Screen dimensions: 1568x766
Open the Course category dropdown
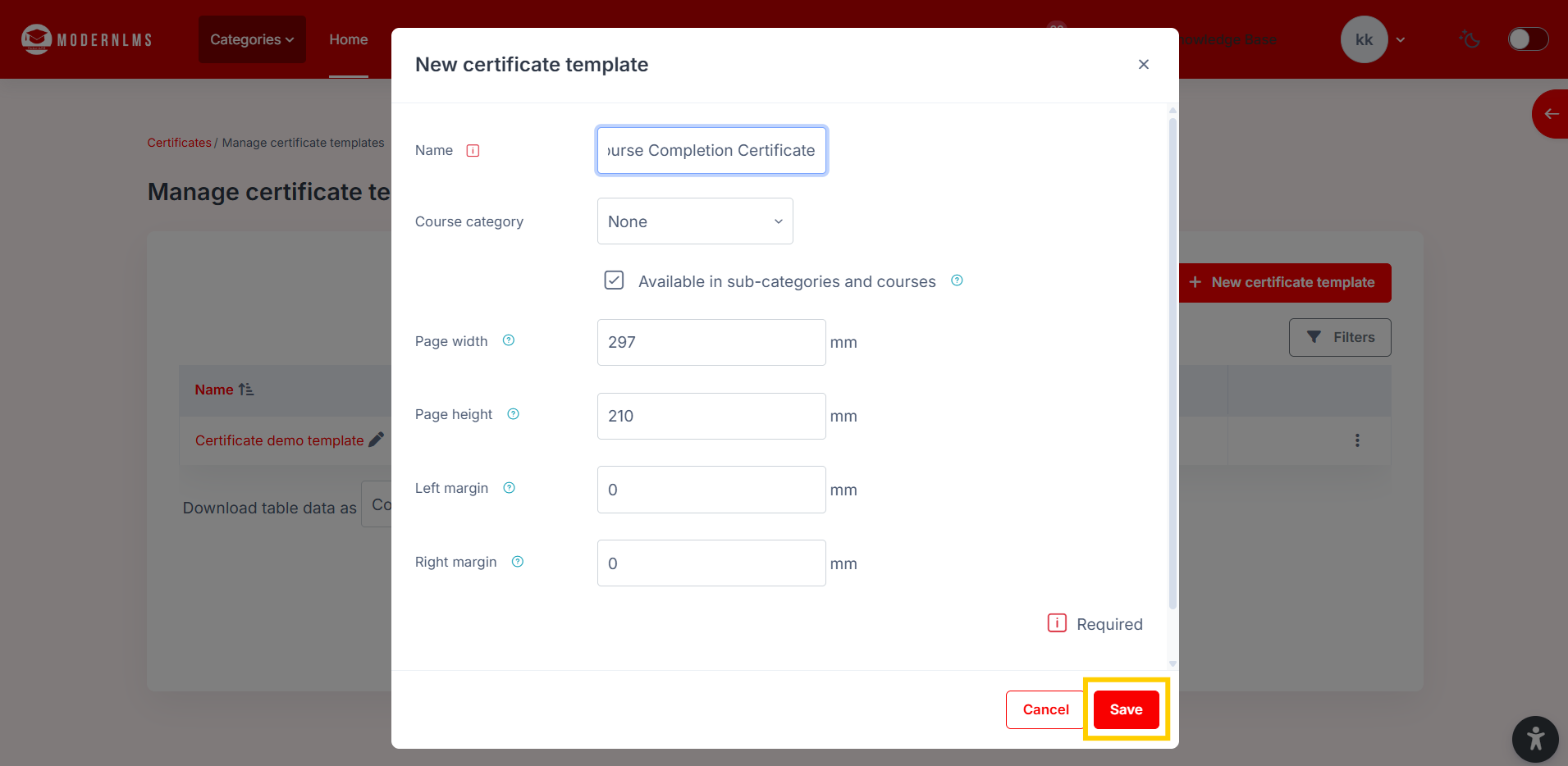click(695, 221)
